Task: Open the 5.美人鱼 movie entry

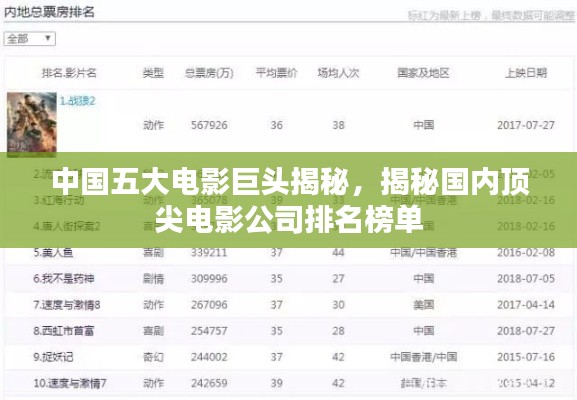Action: pos(53,253)
